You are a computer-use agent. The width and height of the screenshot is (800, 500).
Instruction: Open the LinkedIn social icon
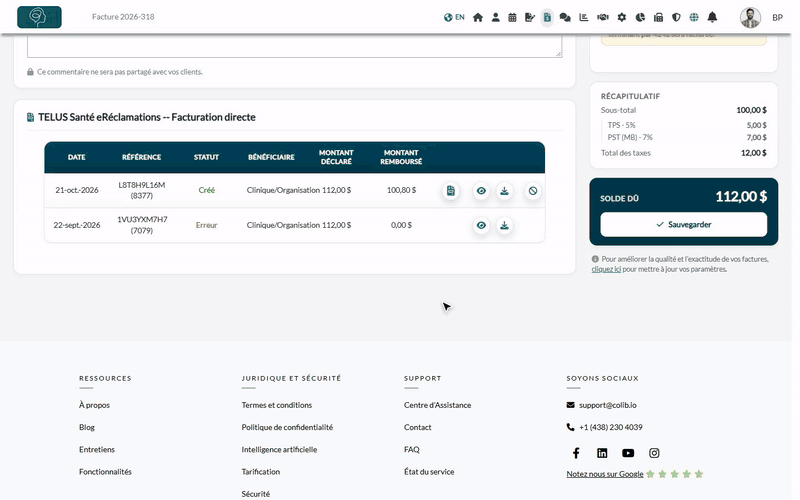pyautogui.click(x=602, y=453)
